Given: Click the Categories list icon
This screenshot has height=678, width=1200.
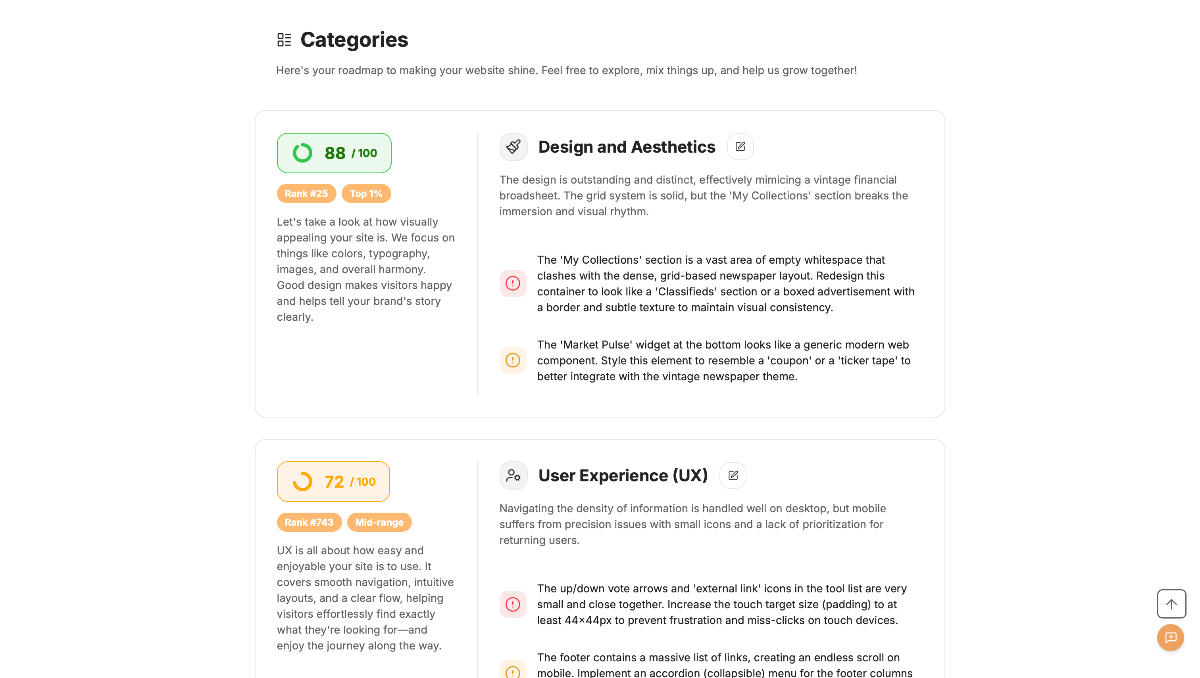Looking at the screenshot, I should (x=284, y=40).
